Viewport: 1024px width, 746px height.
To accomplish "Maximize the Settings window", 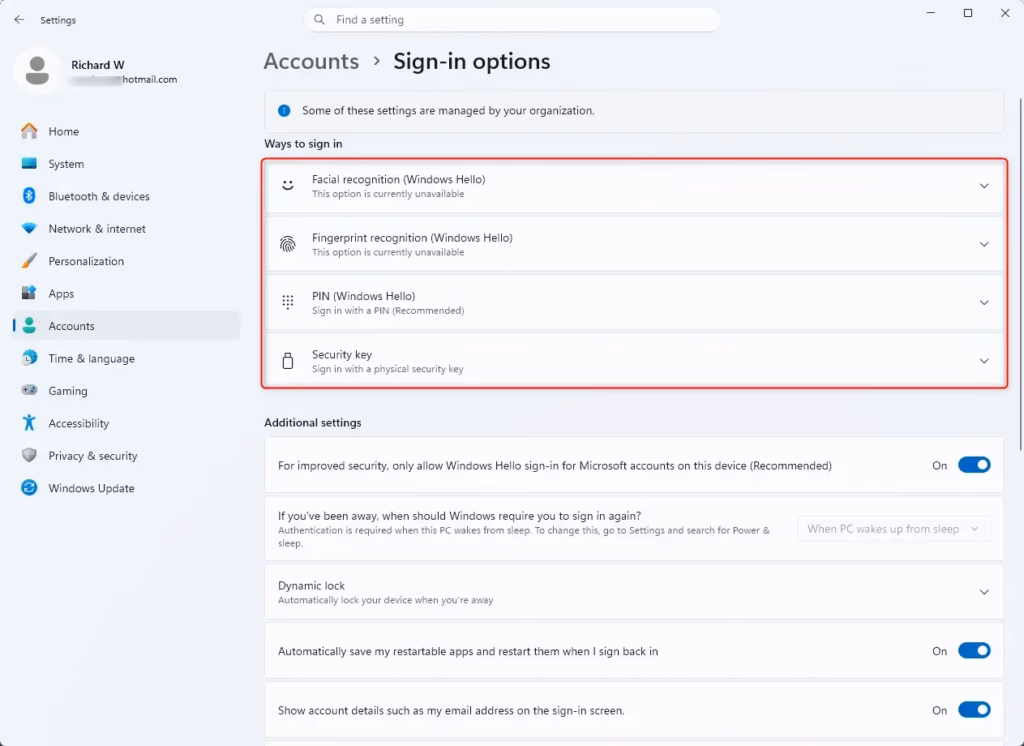I will click(968, 13).
